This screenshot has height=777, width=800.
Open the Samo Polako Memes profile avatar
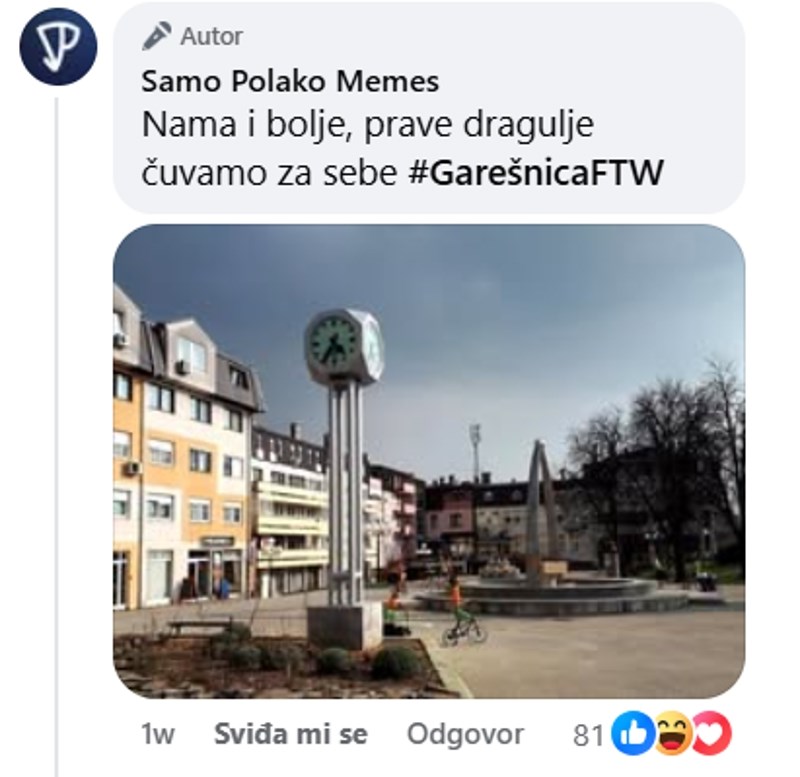tap(58, 46)
